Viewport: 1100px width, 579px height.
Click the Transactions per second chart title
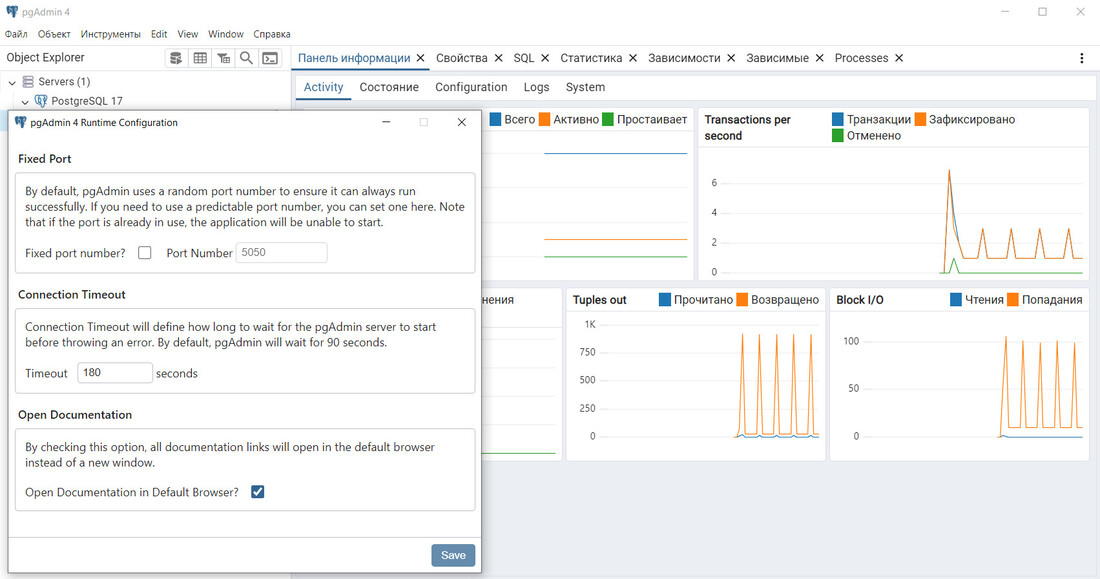[x=748, y=128]
